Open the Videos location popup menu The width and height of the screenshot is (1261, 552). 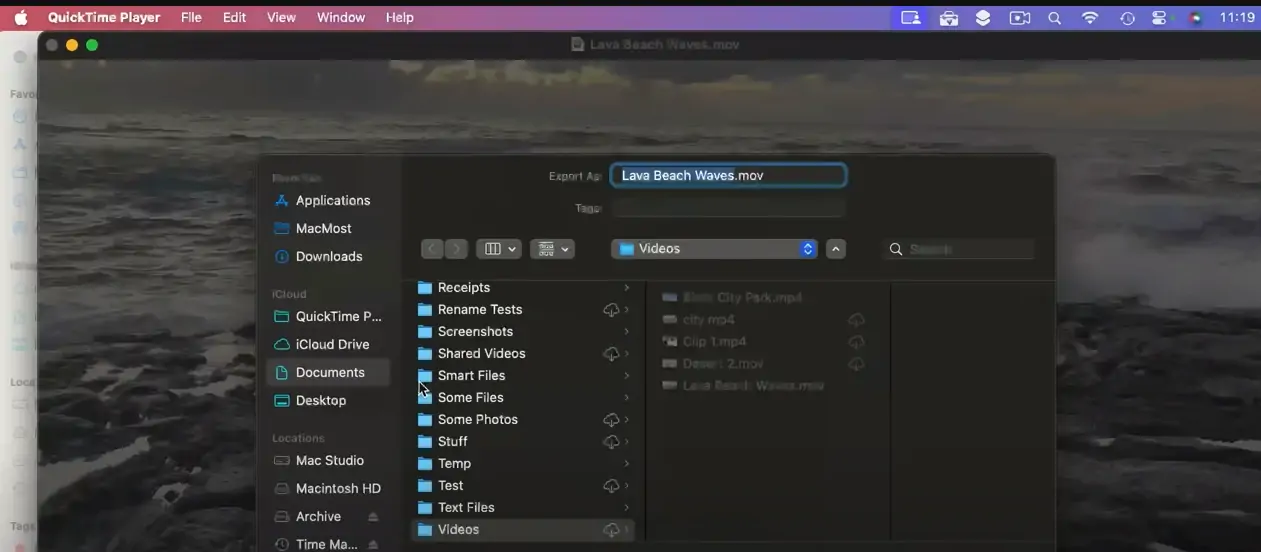(714, 249)
